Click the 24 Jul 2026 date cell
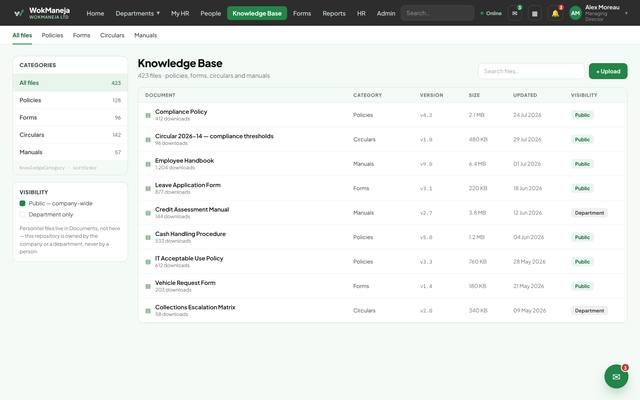Viewport: 640px width, 400px height. pos(527,115)
